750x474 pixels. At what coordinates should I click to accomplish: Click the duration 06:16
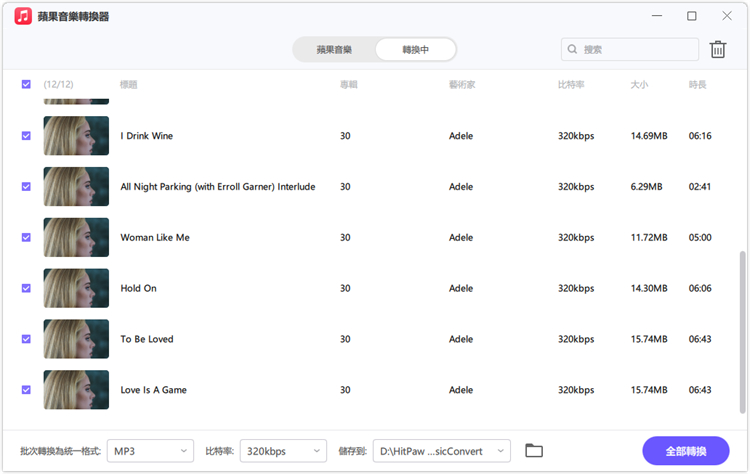click(x=700, y=136)
